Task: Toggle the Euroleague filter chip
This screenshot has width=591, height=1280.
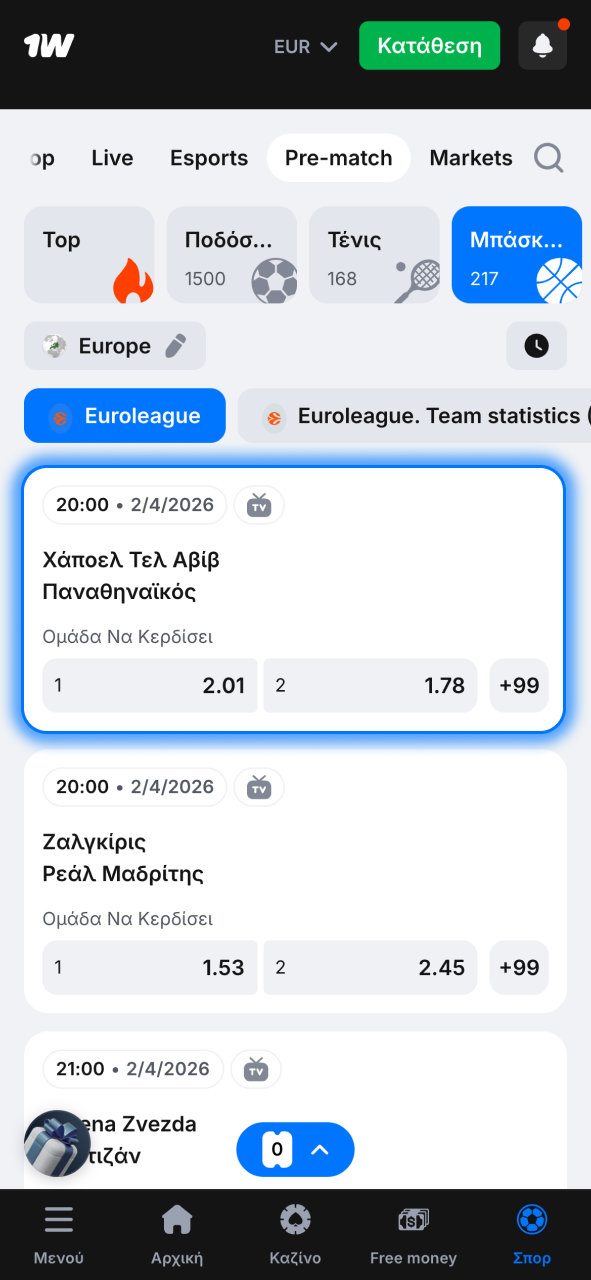Action: click(124, 415)
